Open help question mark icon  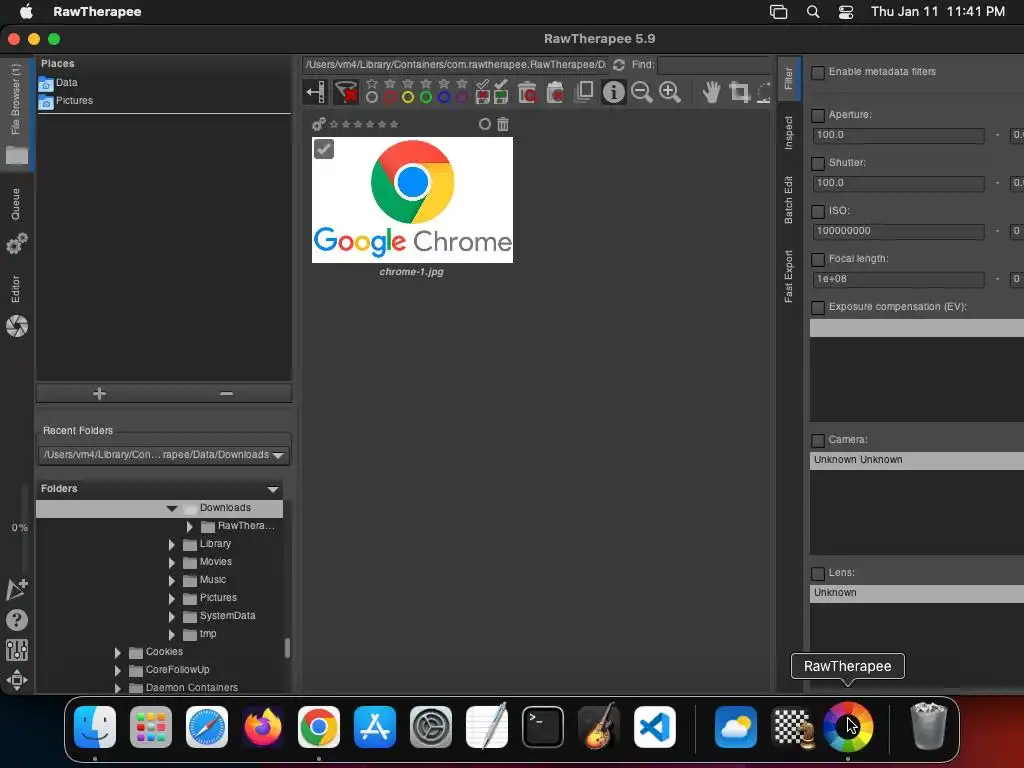[17, 620]
